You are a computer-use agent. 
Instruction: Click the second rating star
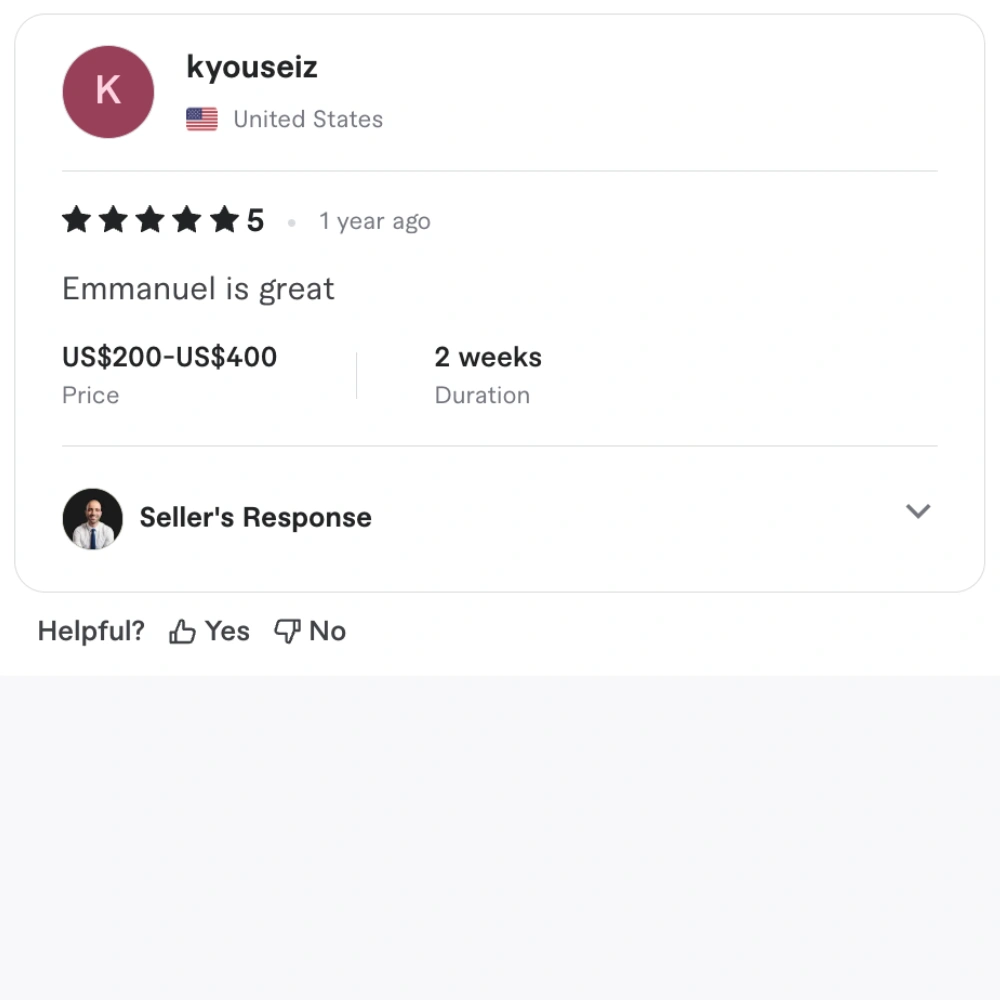[114, 220]
